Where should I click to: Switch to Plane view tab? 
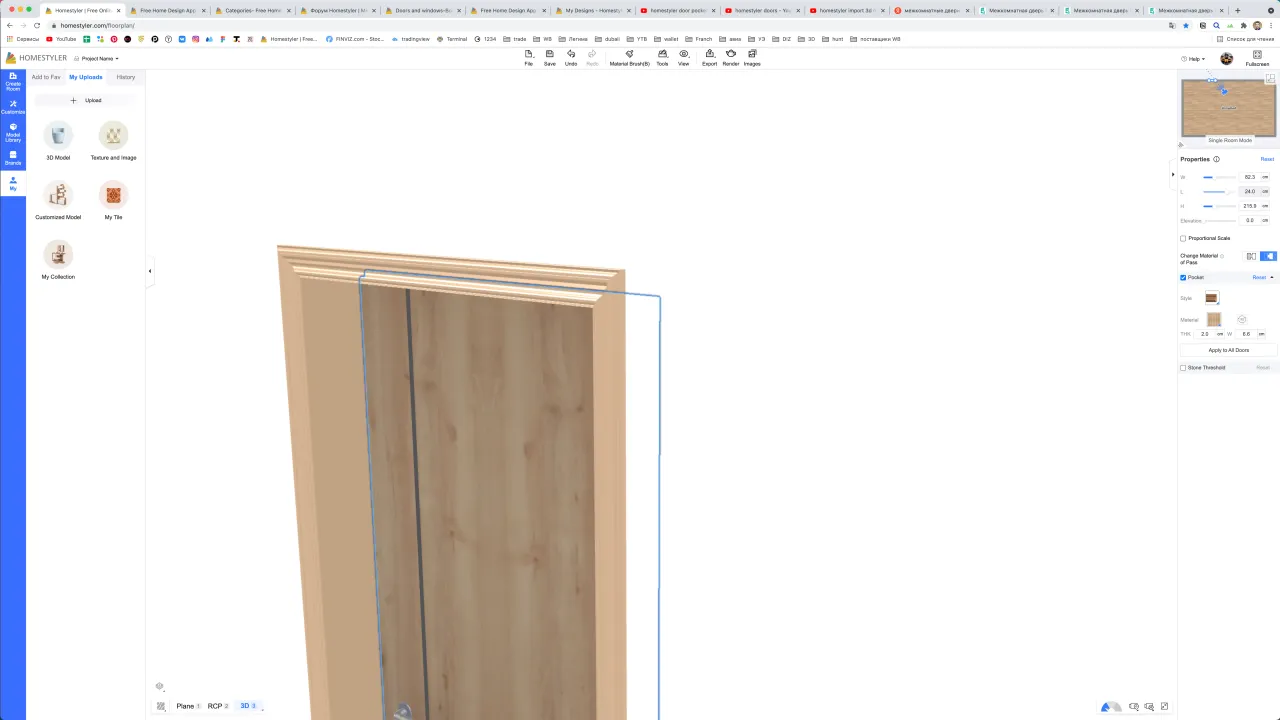point(185,706)
